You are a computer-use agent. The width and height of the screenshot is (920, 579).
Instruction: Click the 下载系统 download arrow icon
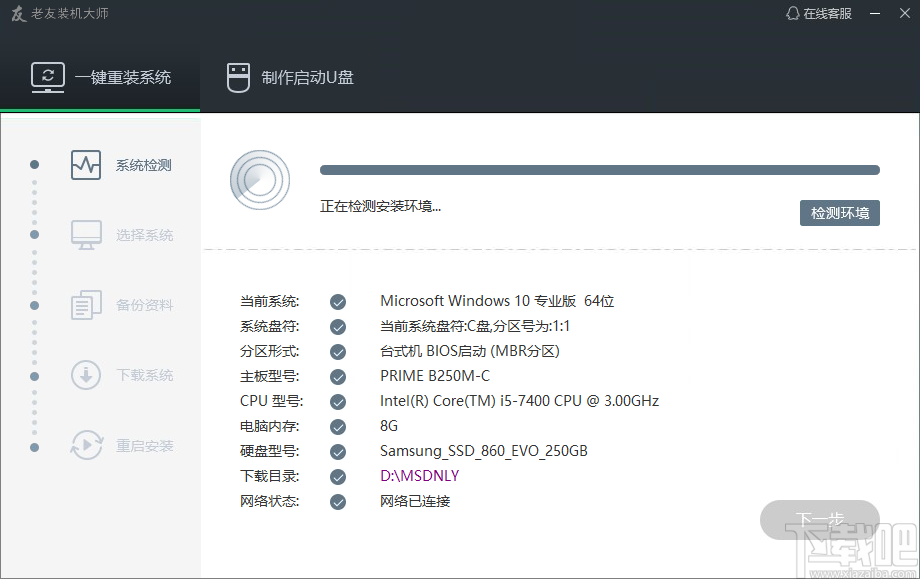pyautogui.click(x=86, y=375)
